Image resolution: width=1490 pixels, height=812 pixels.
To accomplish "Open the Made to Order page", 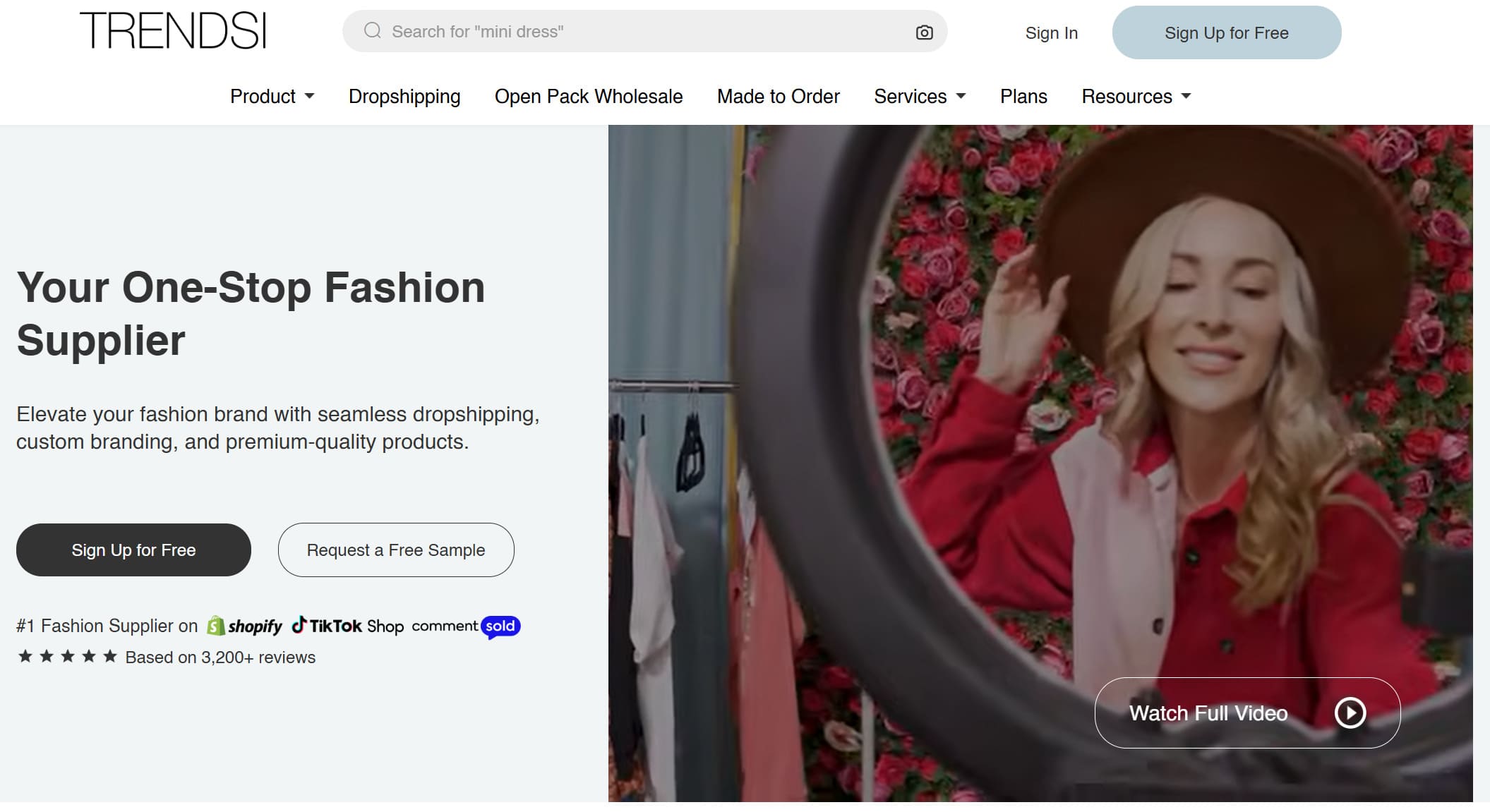I will pyautogui.click(x=779, y=96).
